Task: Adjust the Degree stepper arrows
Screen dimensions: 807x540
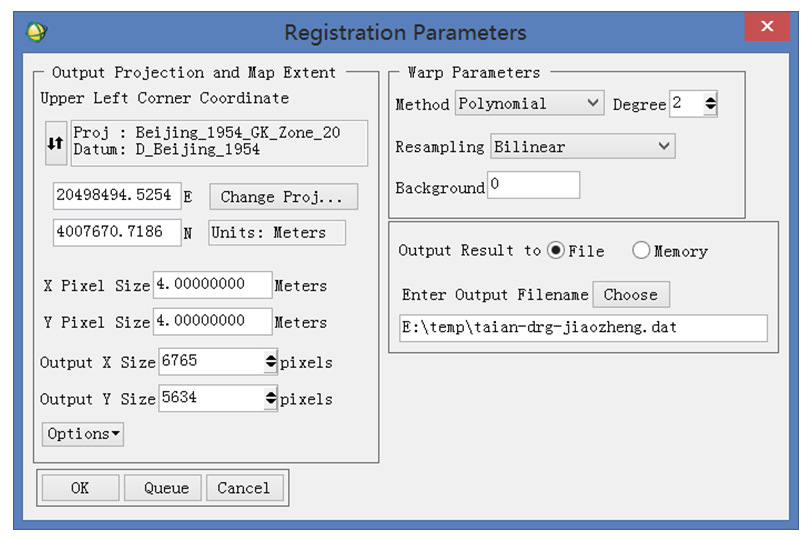Action: click(x=710, y=103)
